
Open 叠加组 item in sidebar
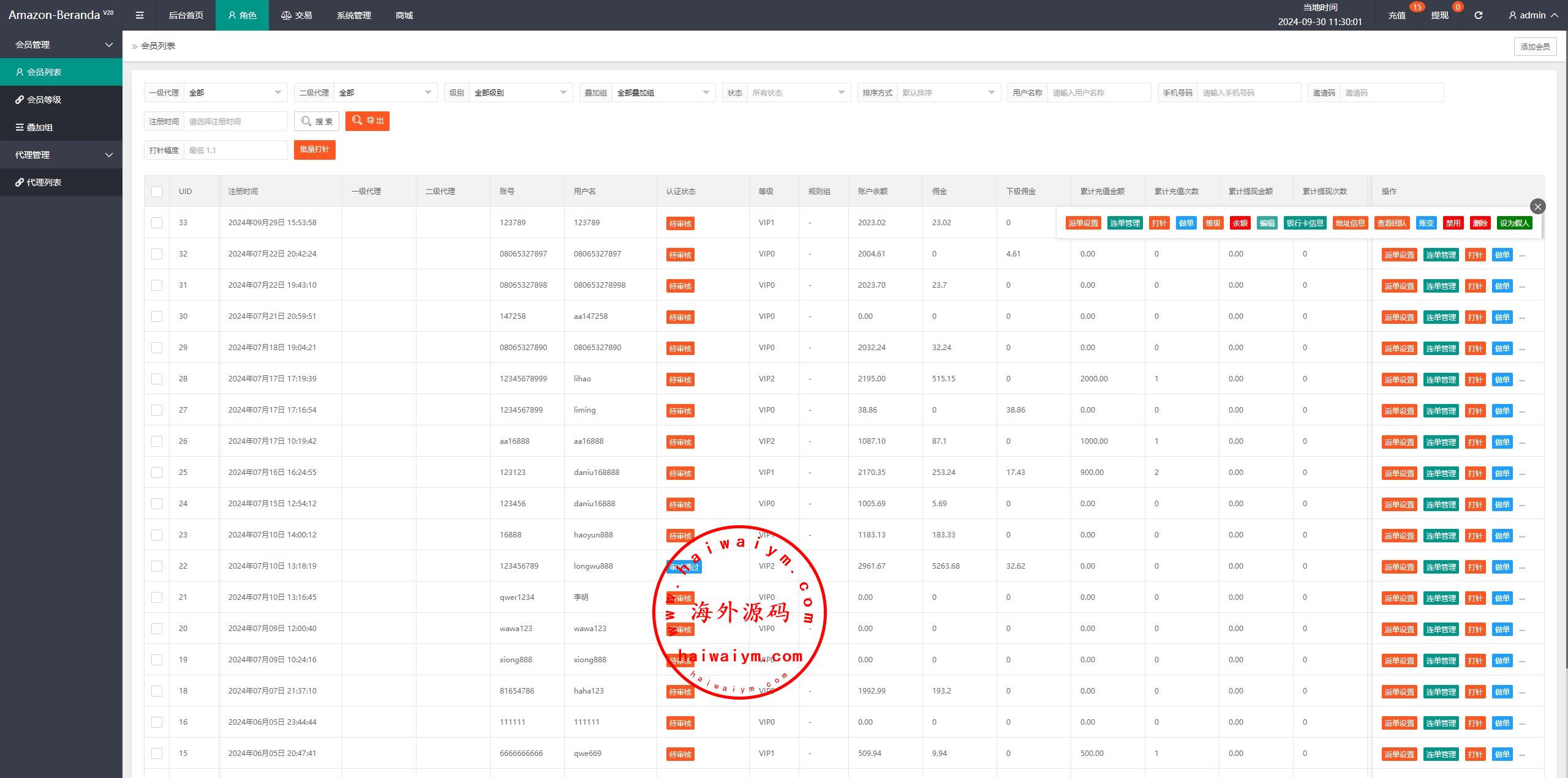click(x=40, y=127)
